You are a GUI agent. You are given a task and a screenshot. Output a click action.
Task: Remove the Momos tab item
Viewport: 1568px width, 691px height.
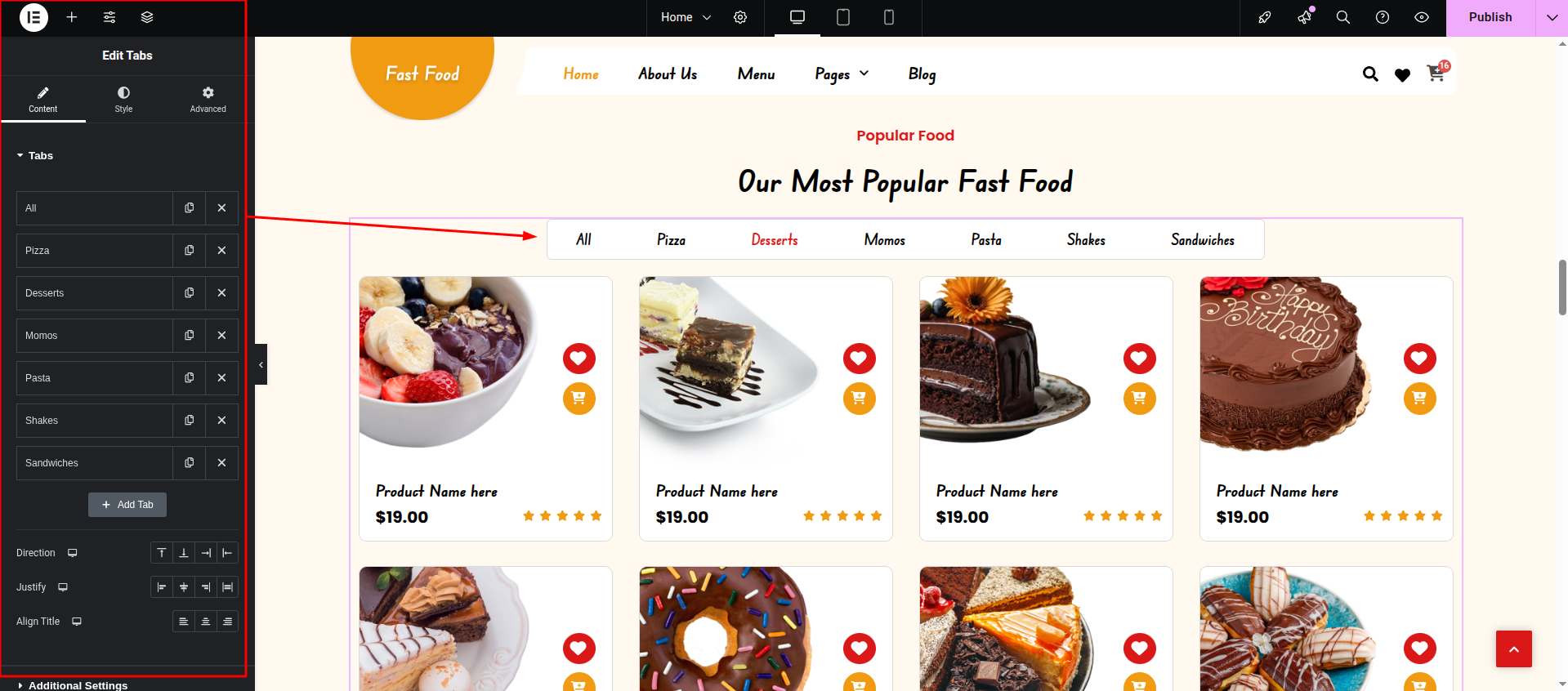[x=221, y=336]
